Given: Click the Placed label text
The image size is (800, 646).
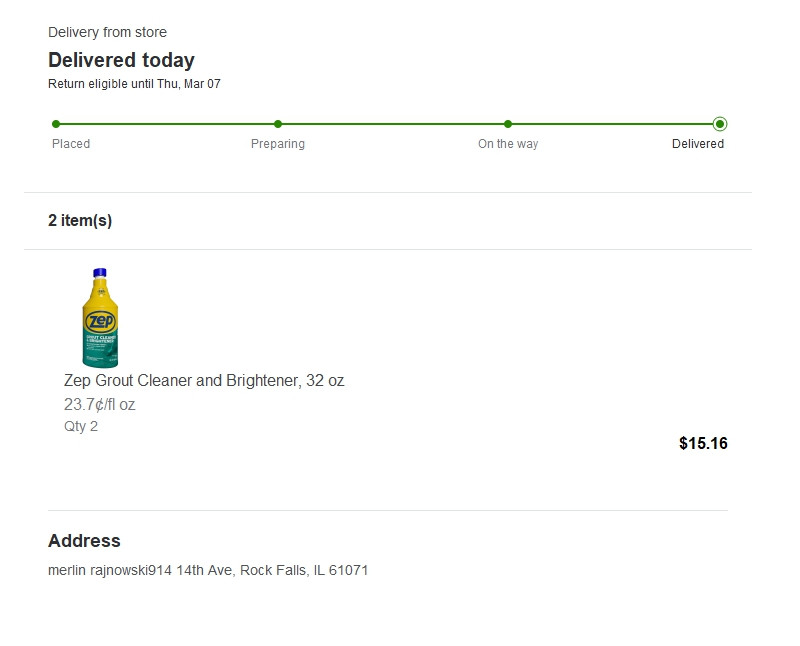Looking at the screenshot, I should coord(71,144).
